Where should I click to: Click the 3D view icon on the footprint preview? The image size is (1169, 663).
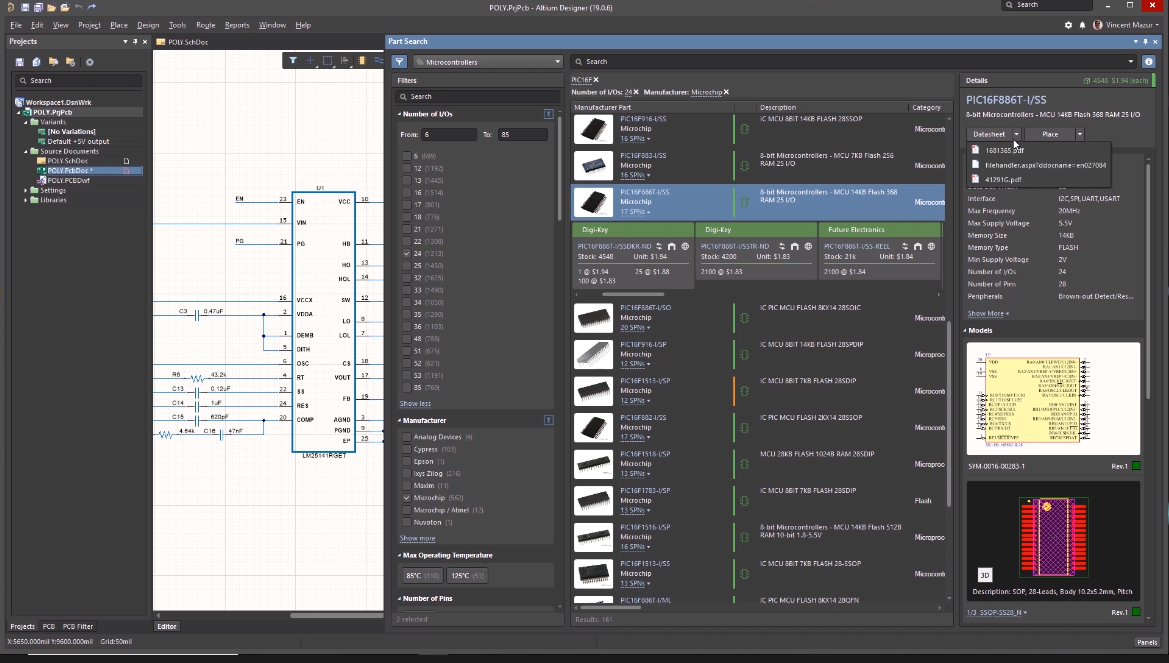[985, 575]
